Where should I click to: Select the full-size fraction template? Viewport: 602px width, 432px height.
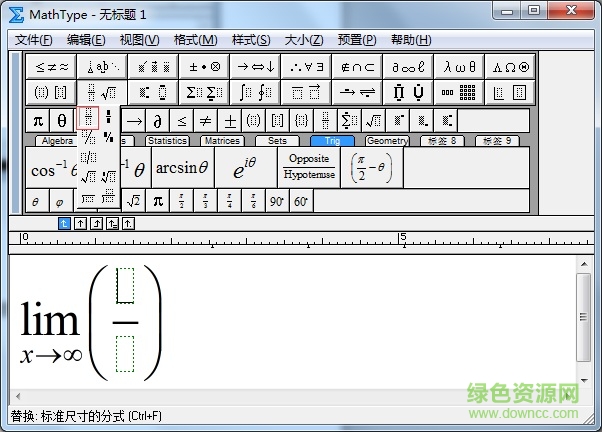(89, 117)
